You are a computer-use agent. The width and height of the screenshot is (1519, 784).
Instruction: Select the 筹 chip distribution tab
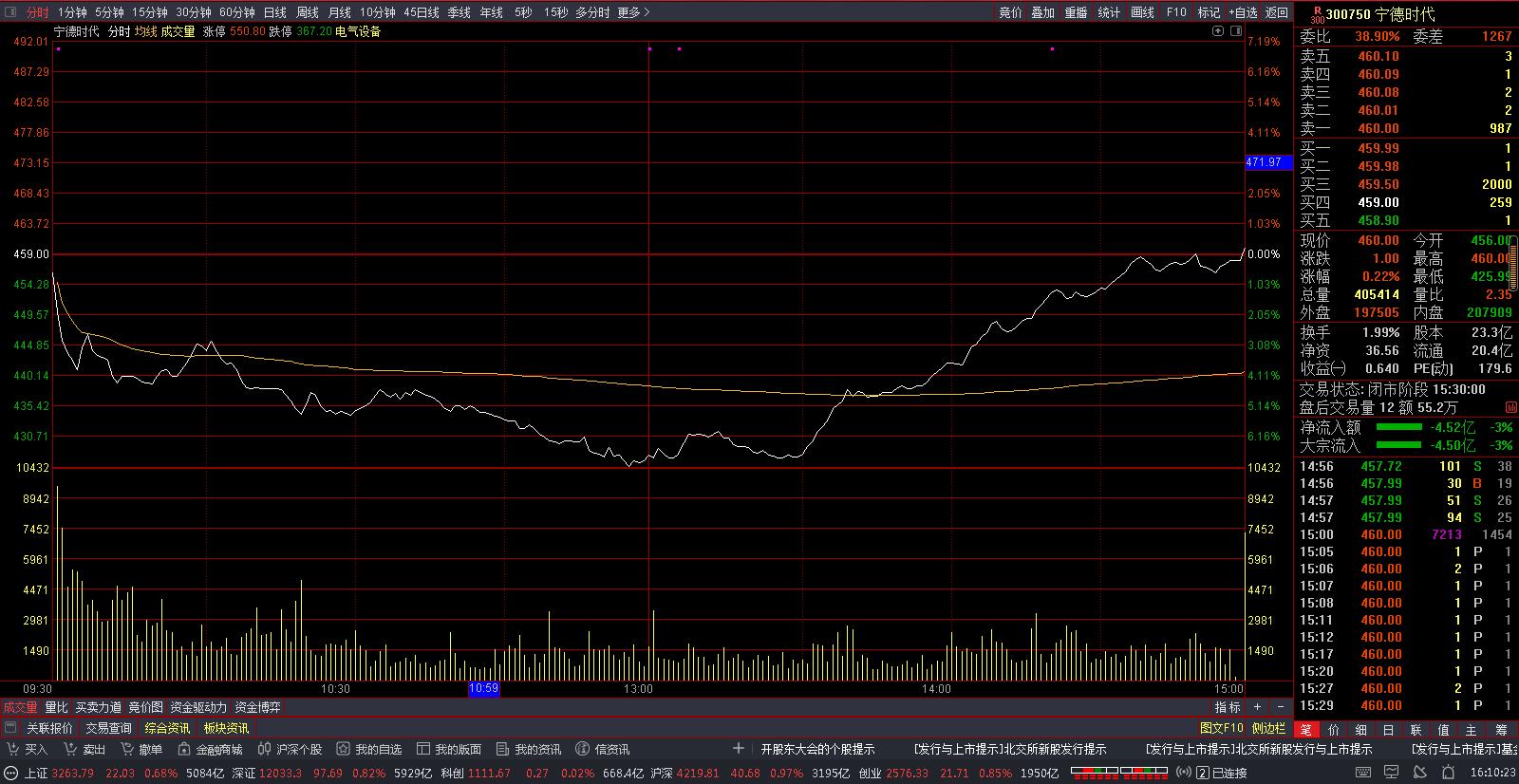tap(1501, 729)
